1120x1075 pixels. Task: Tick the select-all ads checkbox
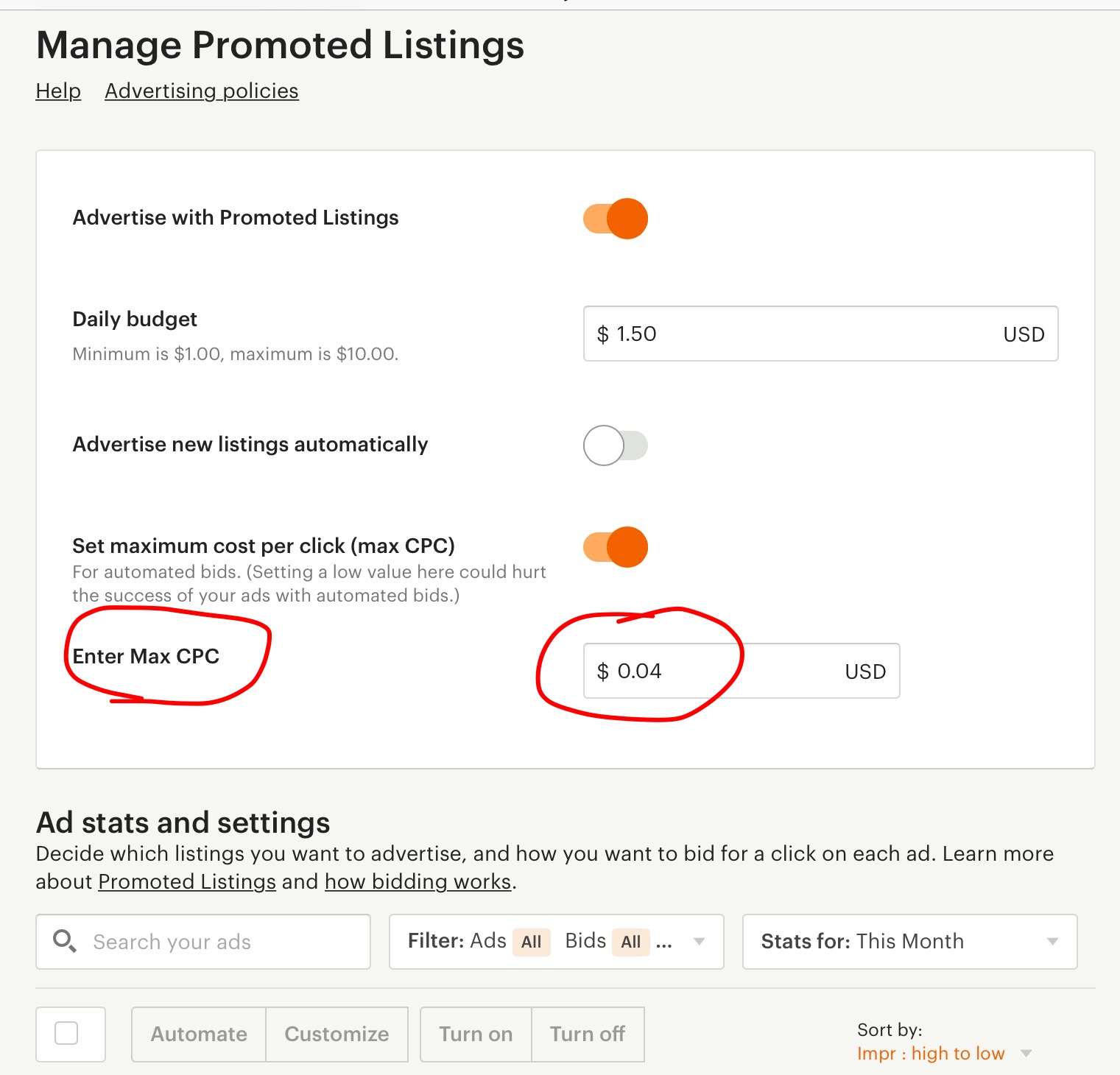pos(66,1033)
